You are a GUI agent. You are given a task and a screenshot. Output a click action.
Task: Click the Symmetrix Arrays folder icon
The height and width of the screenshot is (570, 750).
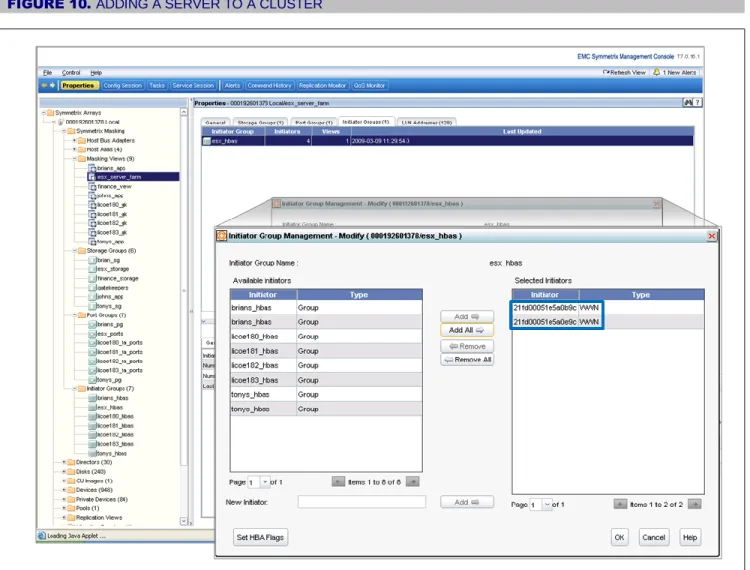point(50,113)
